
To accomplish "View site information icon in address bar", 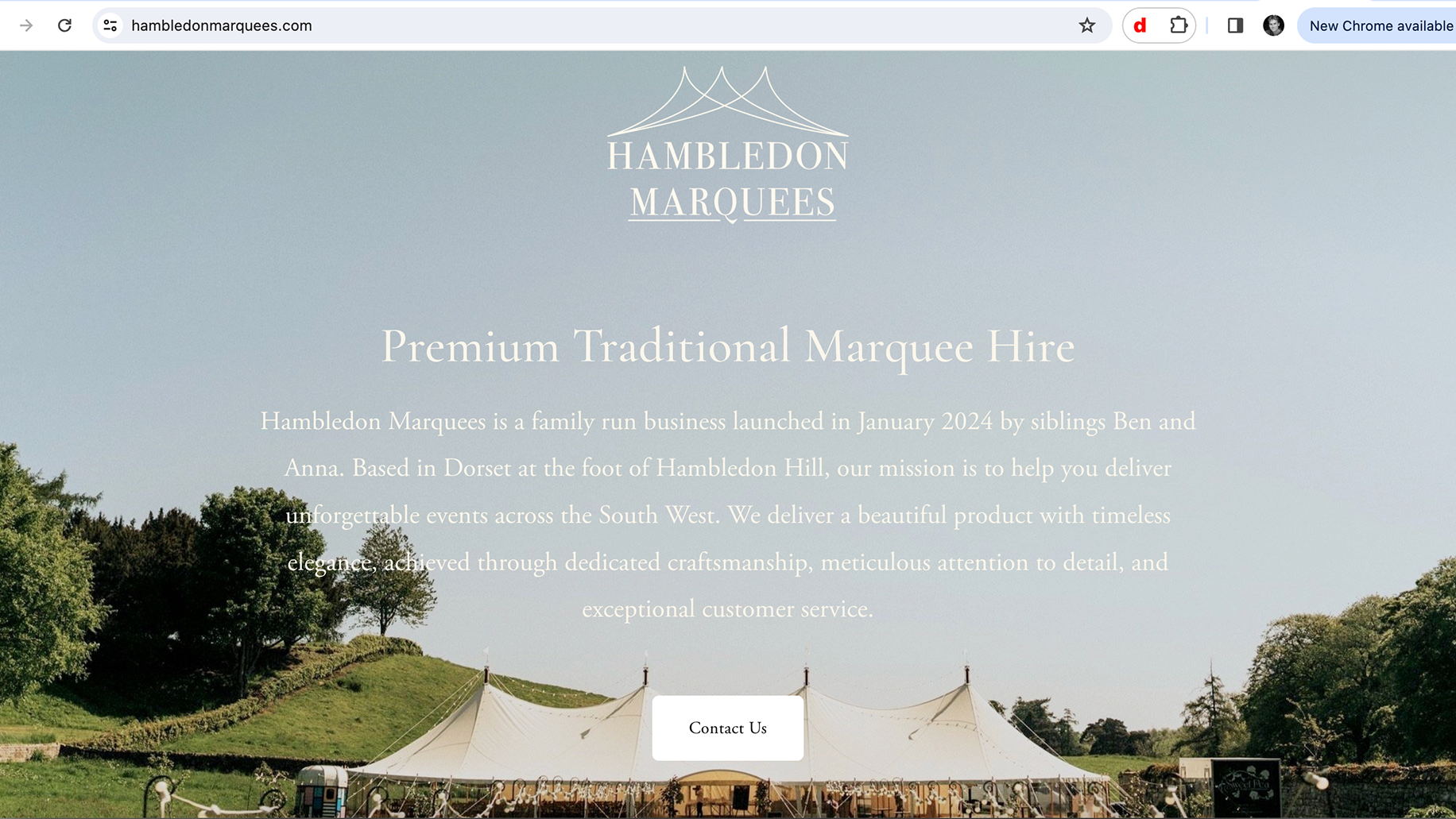I will 110,25.
